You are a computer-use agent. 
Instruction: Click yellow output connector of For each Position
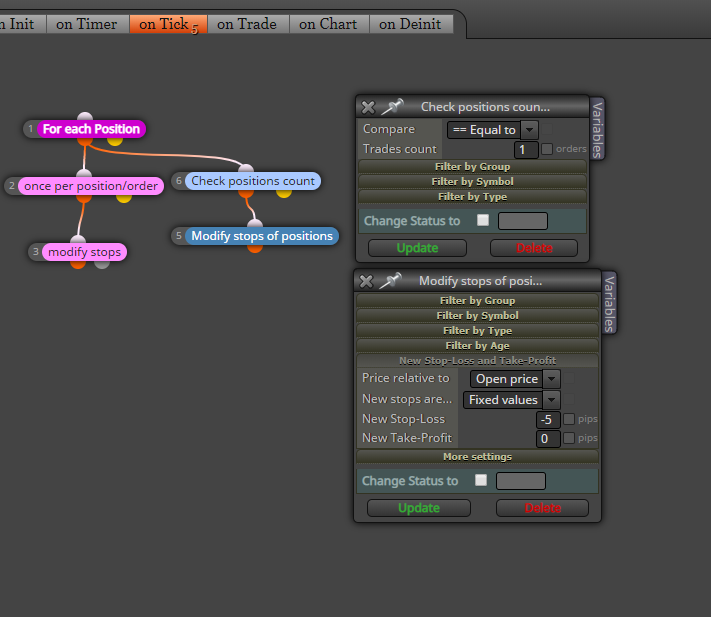(115, 141)
